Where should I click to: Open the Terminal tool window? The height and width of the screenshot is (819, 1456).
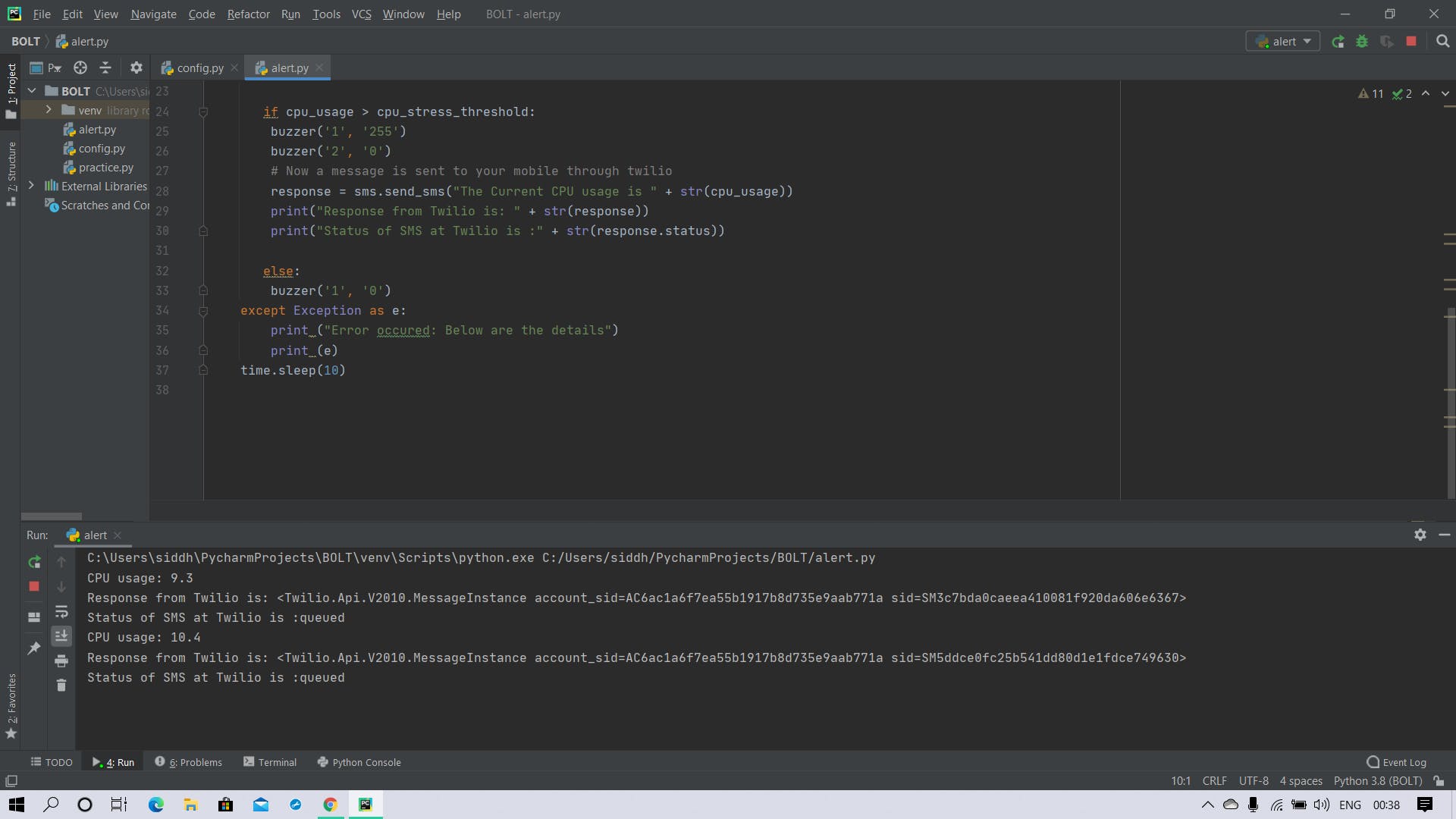(270, 762)
